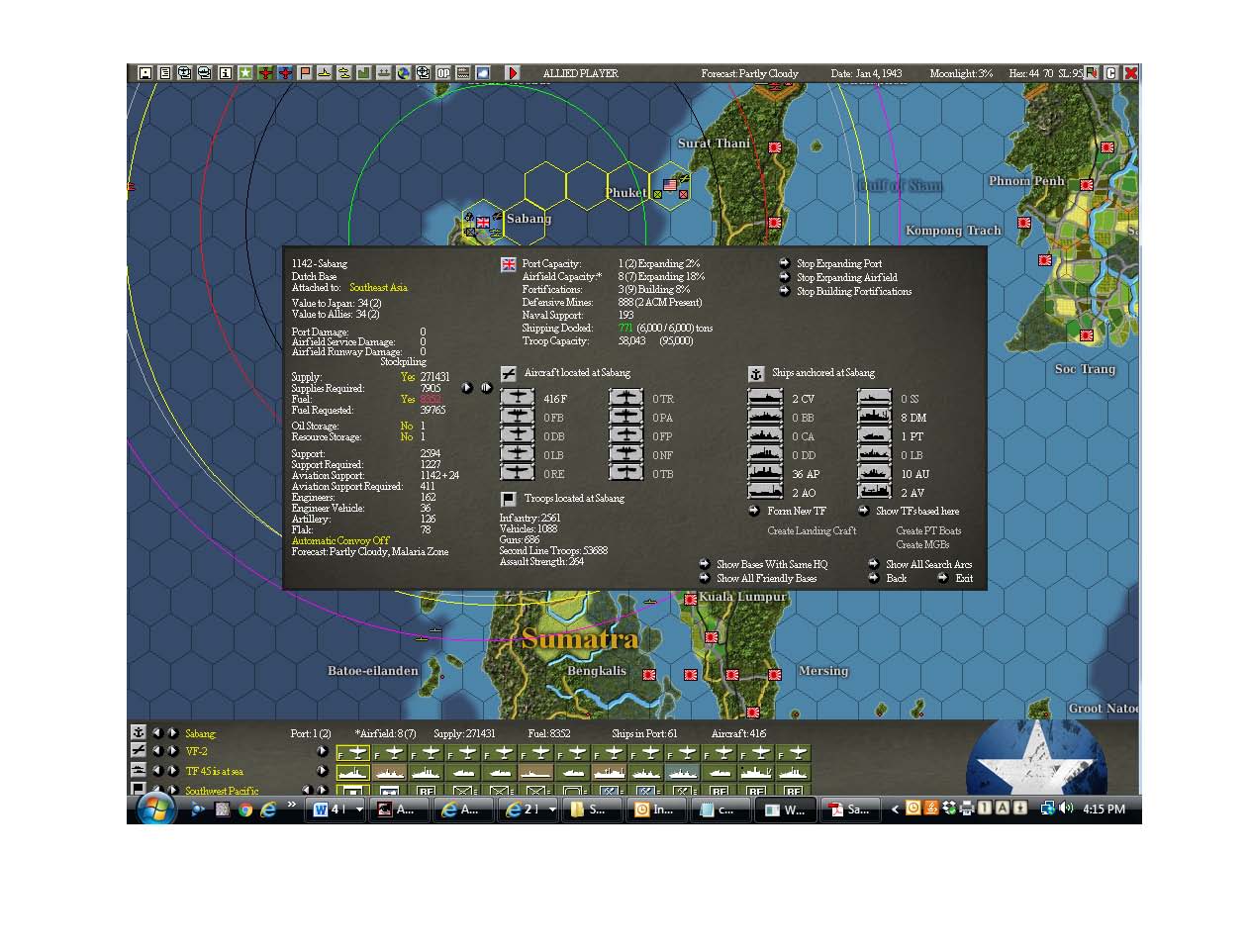Show hidden system tray icons arrow
The image size is (1249, 952).
(896, 809)
